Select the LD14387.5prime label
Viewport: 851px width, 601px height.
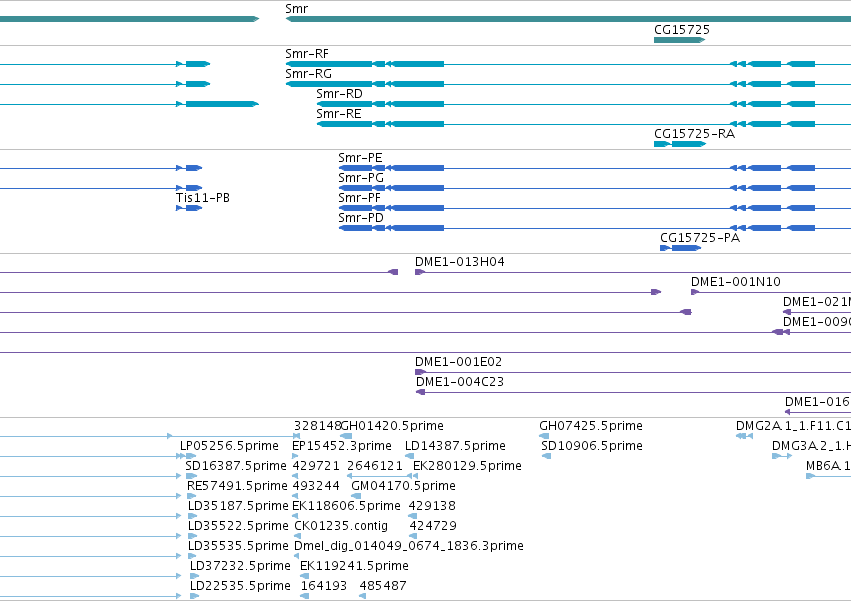click(x=455, y=446)
